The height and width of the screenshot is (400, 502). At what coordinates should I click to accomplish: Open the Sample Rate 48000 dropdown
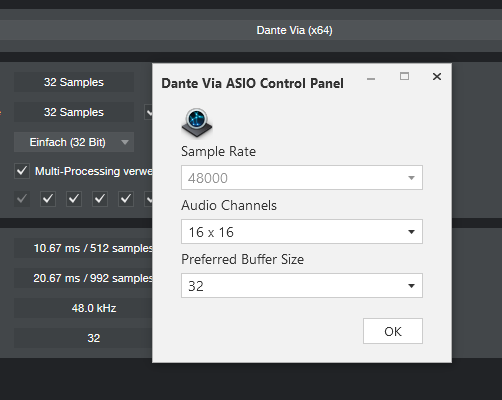(302, 178)
